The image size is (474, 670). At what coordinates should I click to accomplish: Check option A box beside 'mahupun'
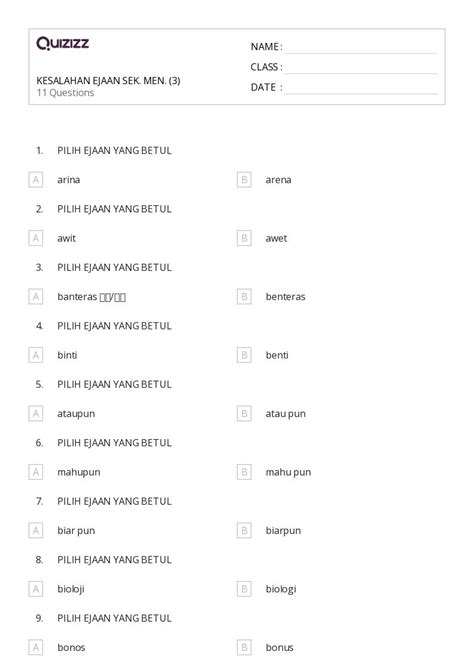pyautogui.click(x=36, y=472)
